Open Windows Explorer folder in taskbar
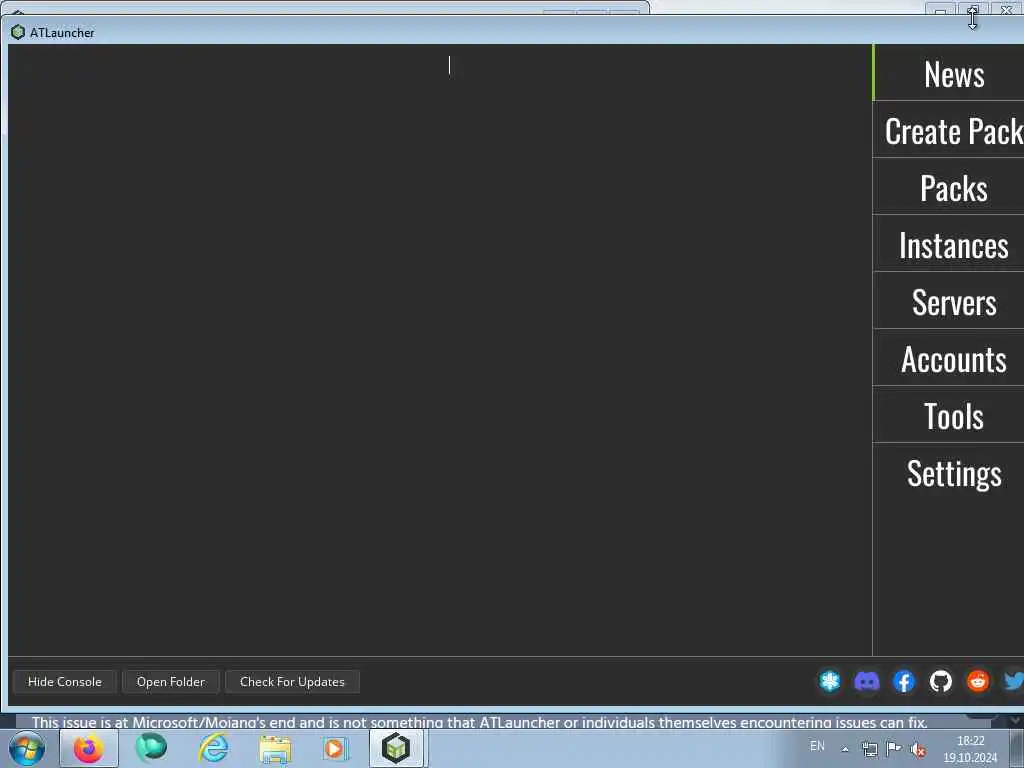The height and width of the screenshot is (768, 1024). [x=275, y=749]
